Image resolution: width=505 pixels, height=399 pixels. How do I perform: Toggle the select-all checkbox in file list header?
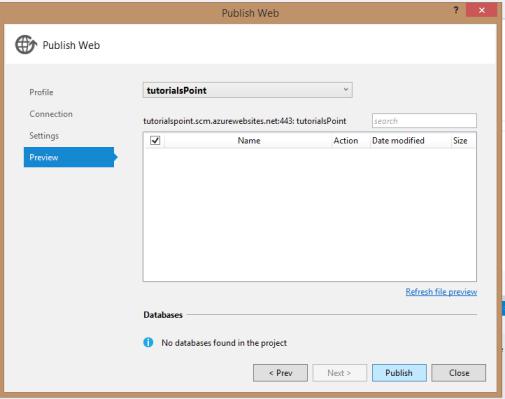(x=155, y=140)
